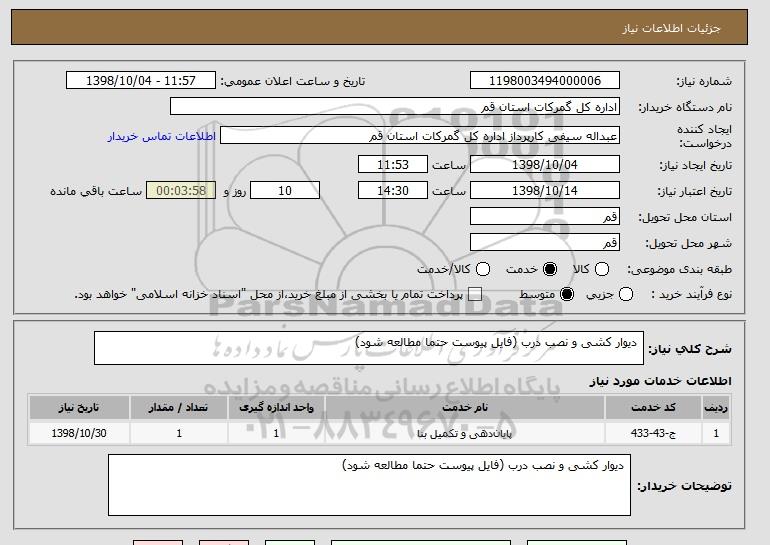Click the واحد اندازه گیری column header

[x=276, y=408]
